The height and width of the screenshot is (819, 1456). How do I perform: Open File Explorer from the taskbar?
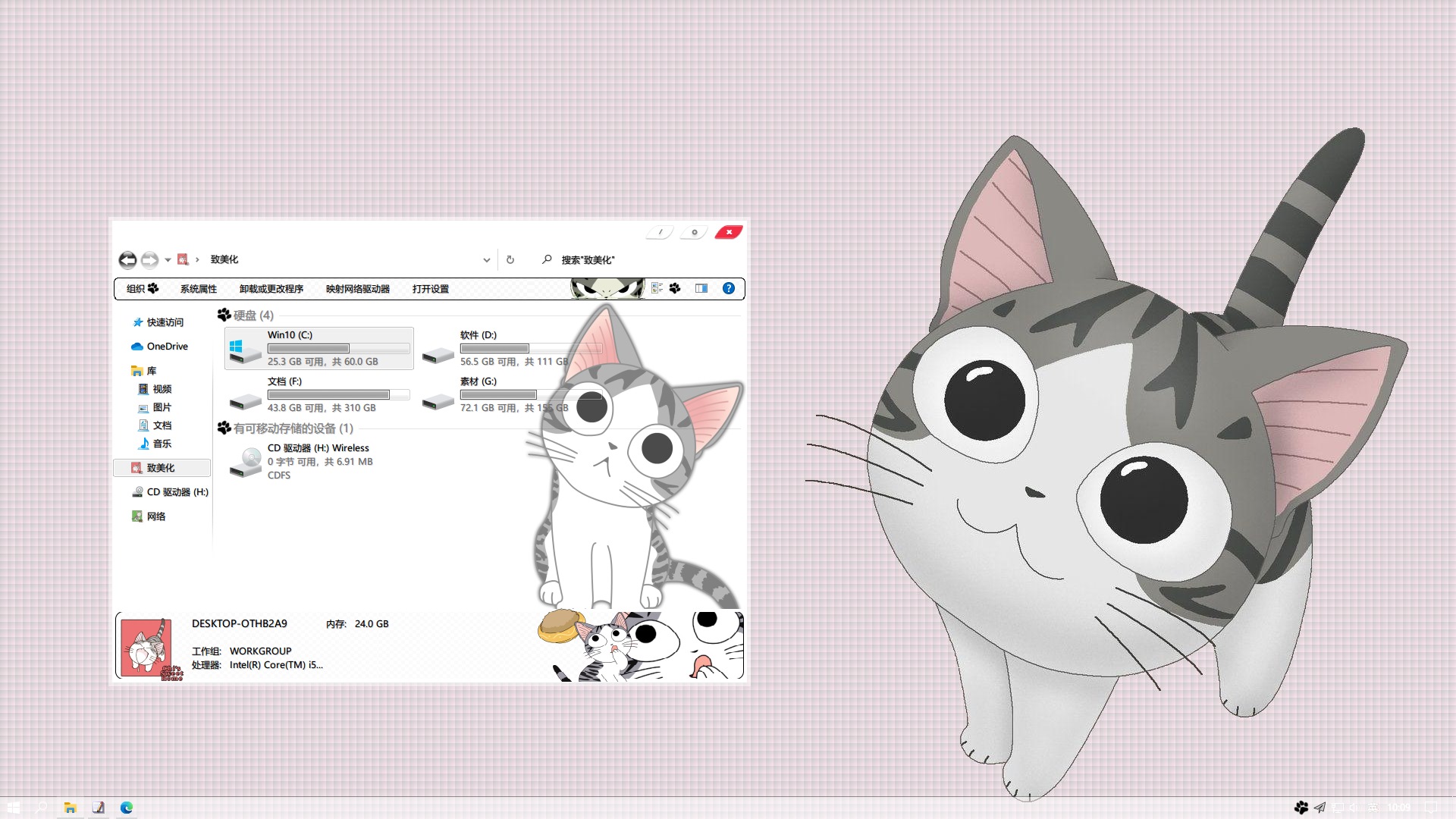[70, 808]
